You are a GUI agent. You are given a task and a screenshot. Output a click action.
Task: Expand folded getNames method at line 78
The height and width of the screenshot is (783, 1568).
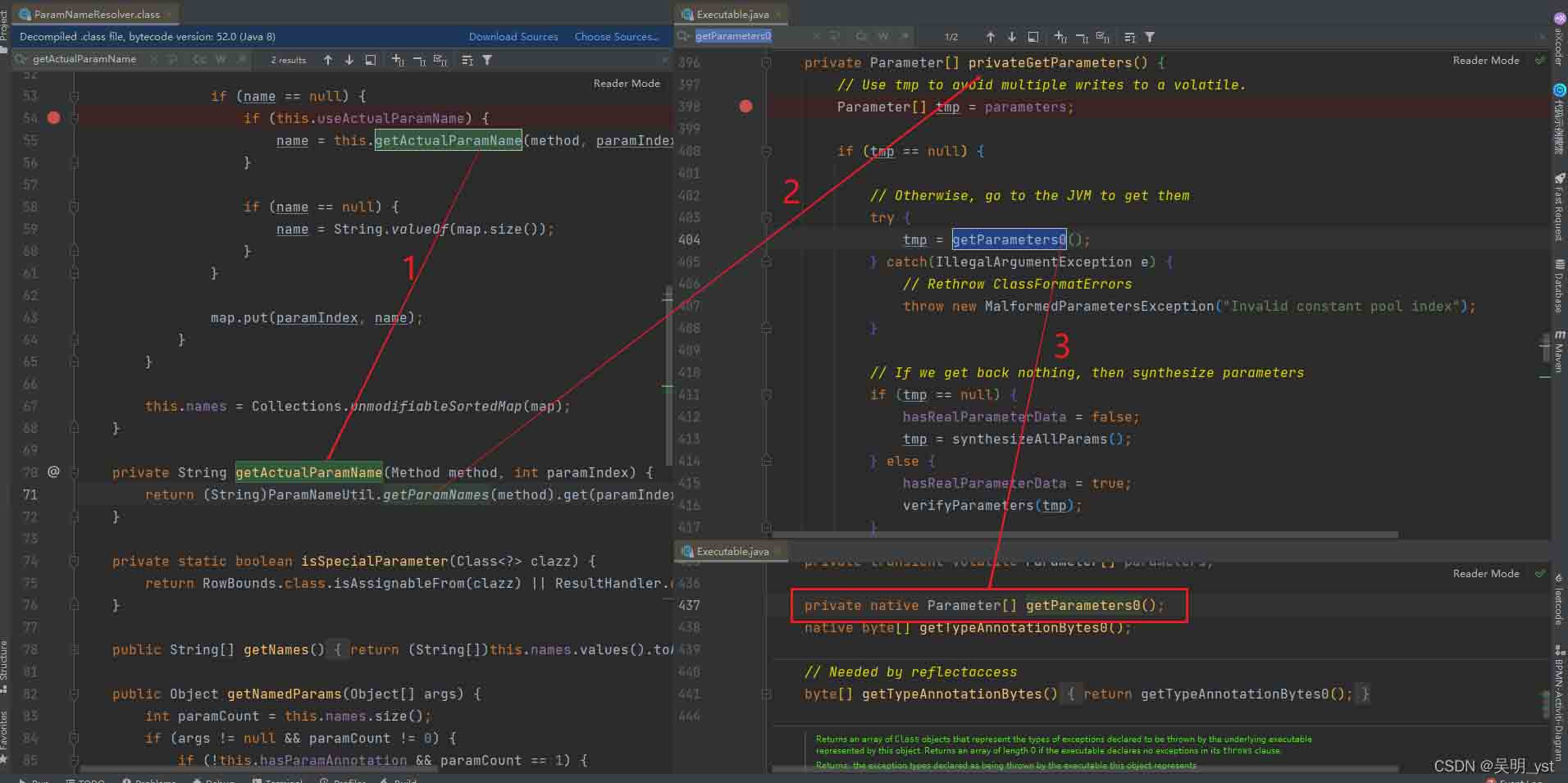pos(74,649)
